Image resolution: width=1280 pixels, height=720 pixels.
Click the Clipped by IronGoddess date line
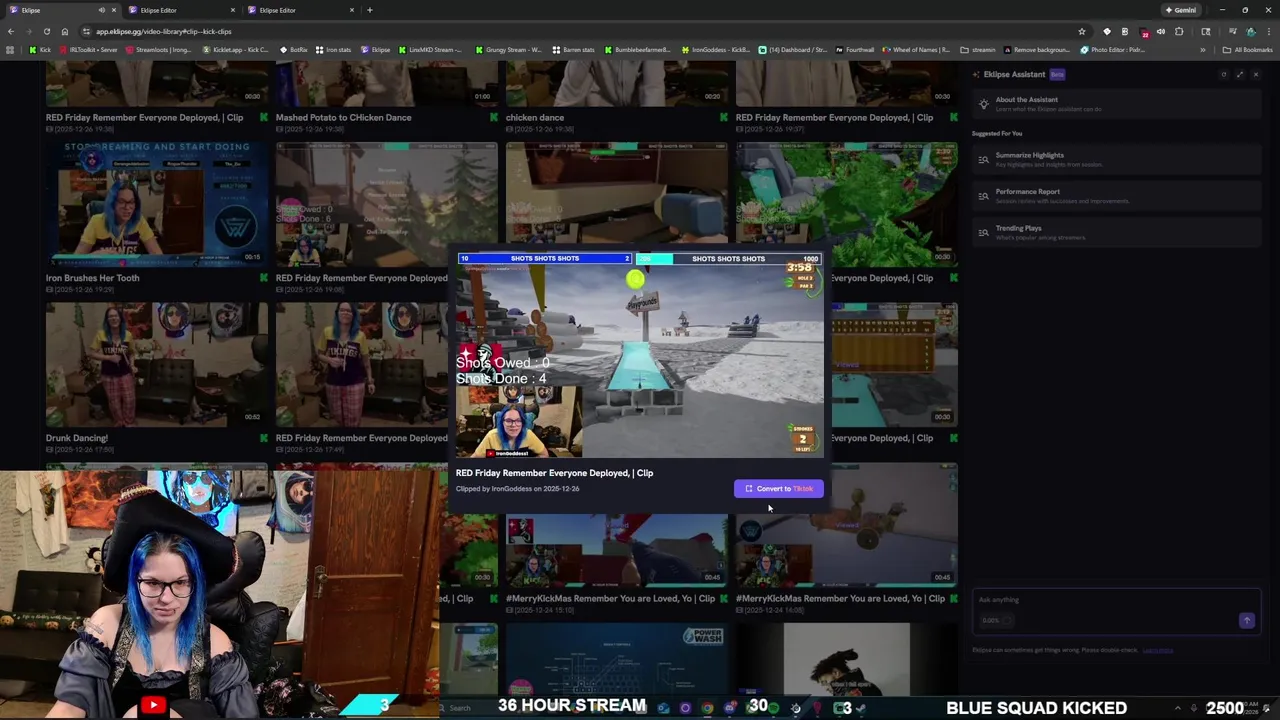517,489
